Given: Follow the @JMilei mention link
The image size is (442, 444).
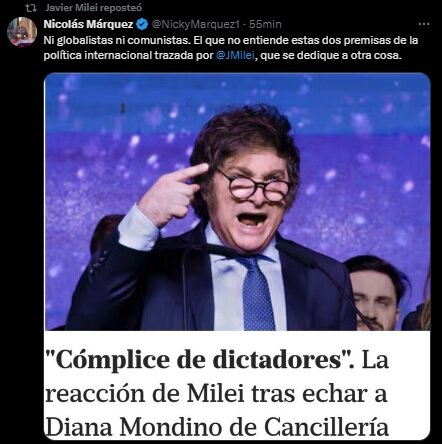Looking at the screenshot, I should [x=235, y=55].
